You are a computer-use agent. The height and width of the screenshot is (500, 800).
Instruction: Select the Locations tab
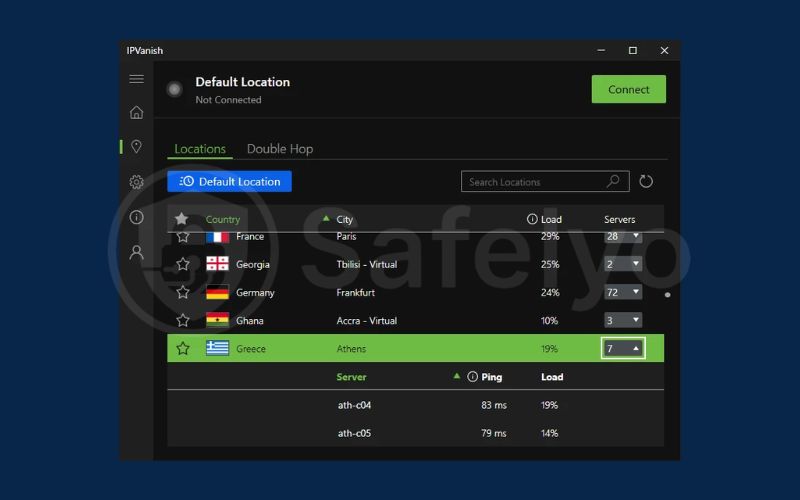(x=200, y=149)
